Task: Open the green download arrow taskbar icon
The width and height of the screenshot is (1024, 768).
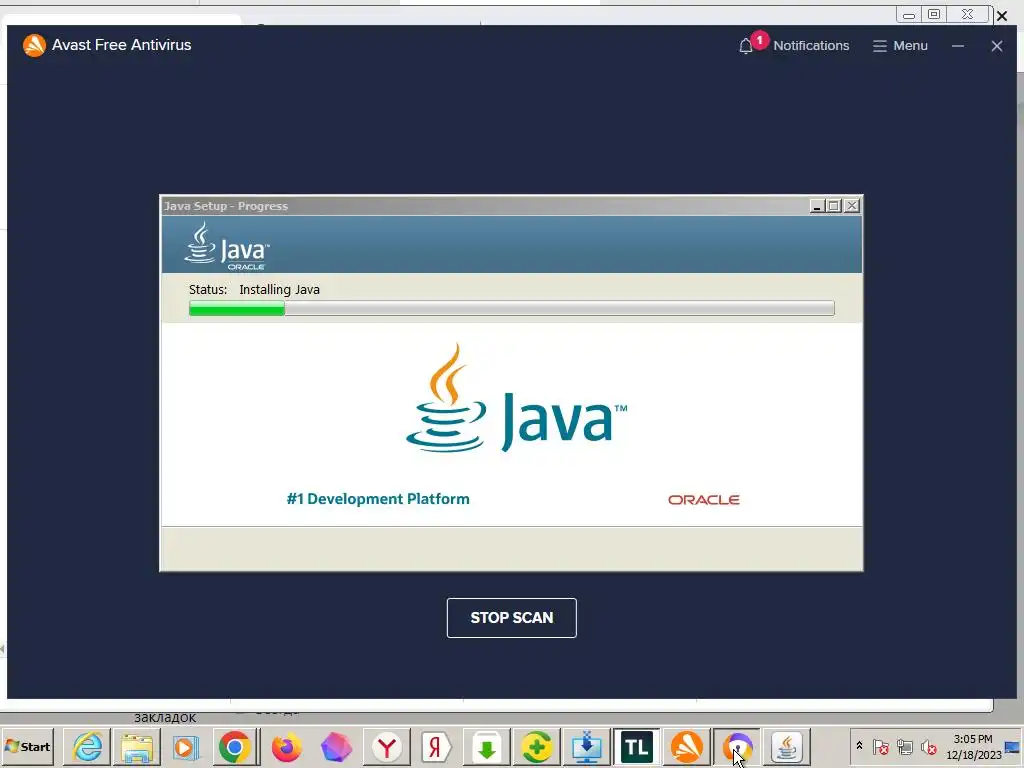Action: [487, 747]
